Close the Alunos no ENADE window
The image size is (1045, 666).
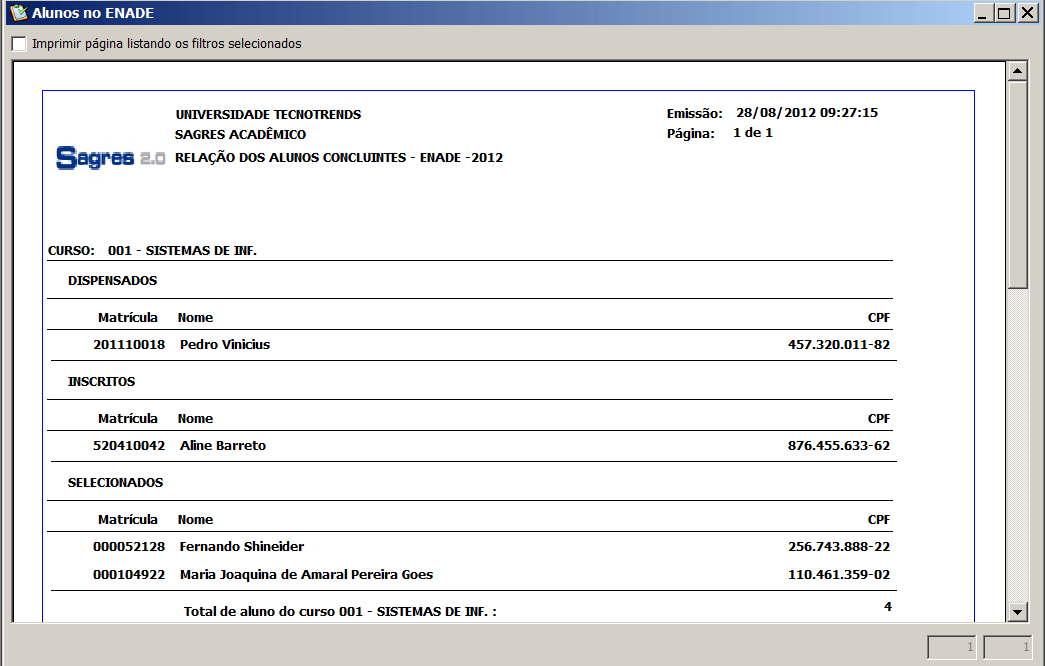pos(1026,14)
